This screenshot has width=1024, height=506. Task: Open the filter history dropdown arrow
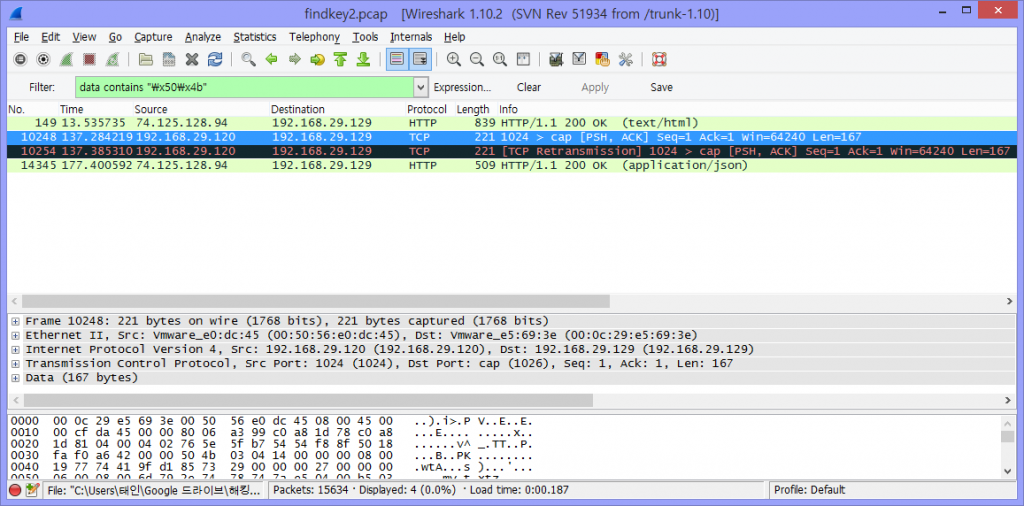point(421,87)
